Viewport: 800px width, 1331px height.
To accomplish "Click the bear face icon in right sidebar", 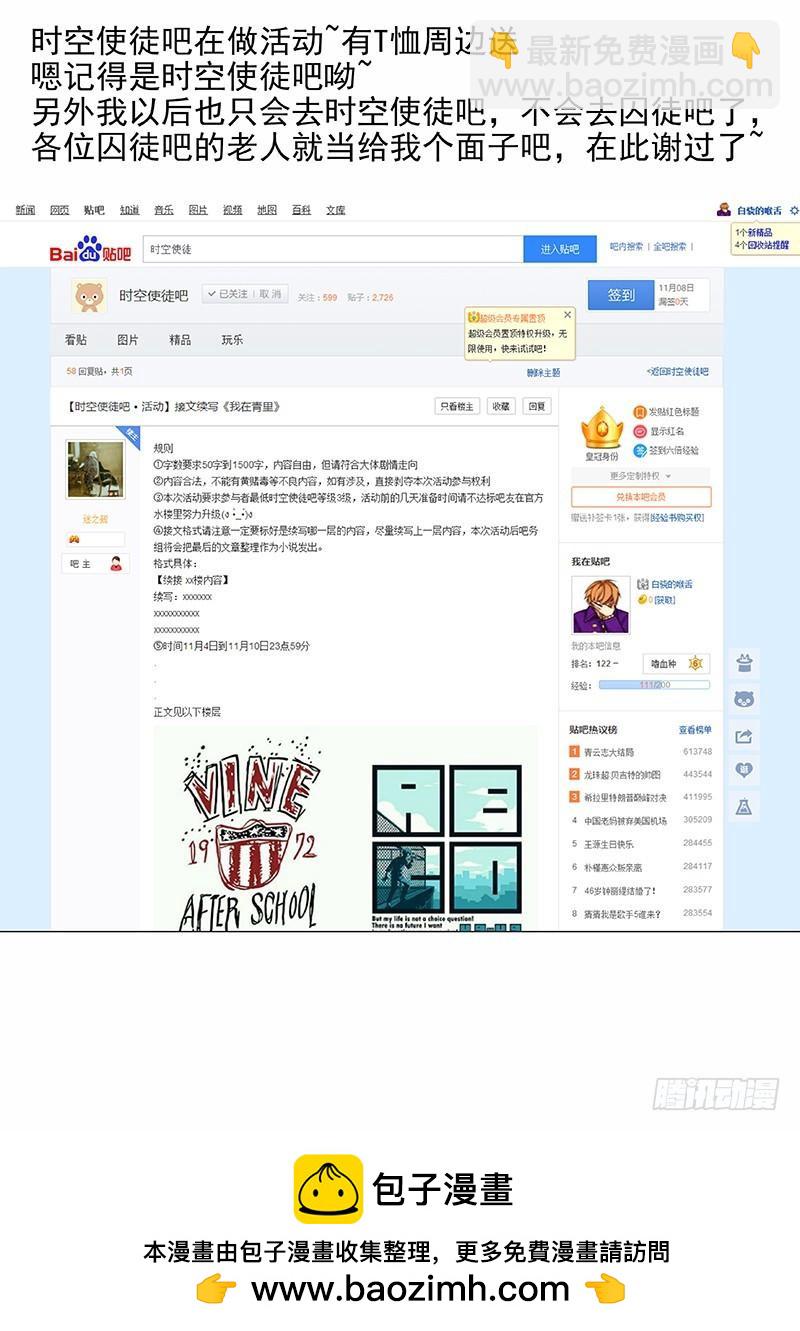I will pyautogui.click(x=743, y=699).
